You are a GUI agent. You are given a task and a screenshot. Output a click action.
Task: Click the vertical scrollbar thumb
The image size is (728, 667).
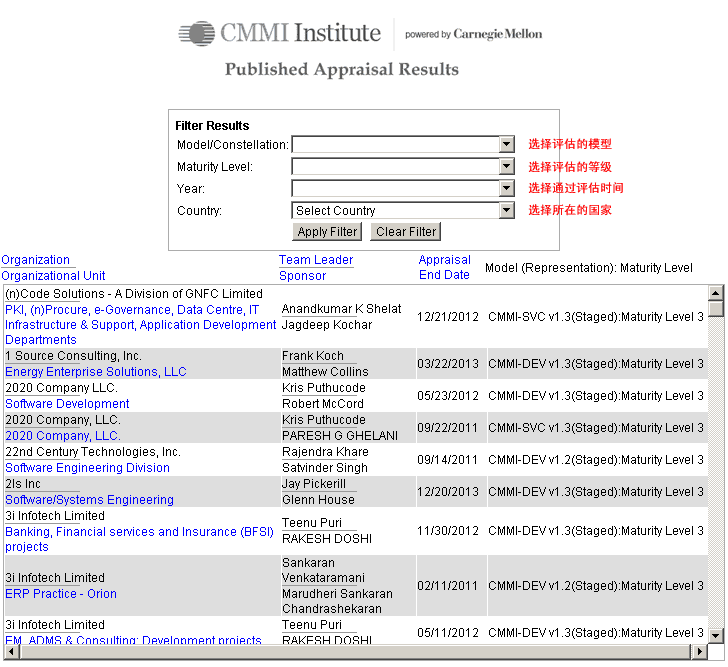[x=716, y=309]
